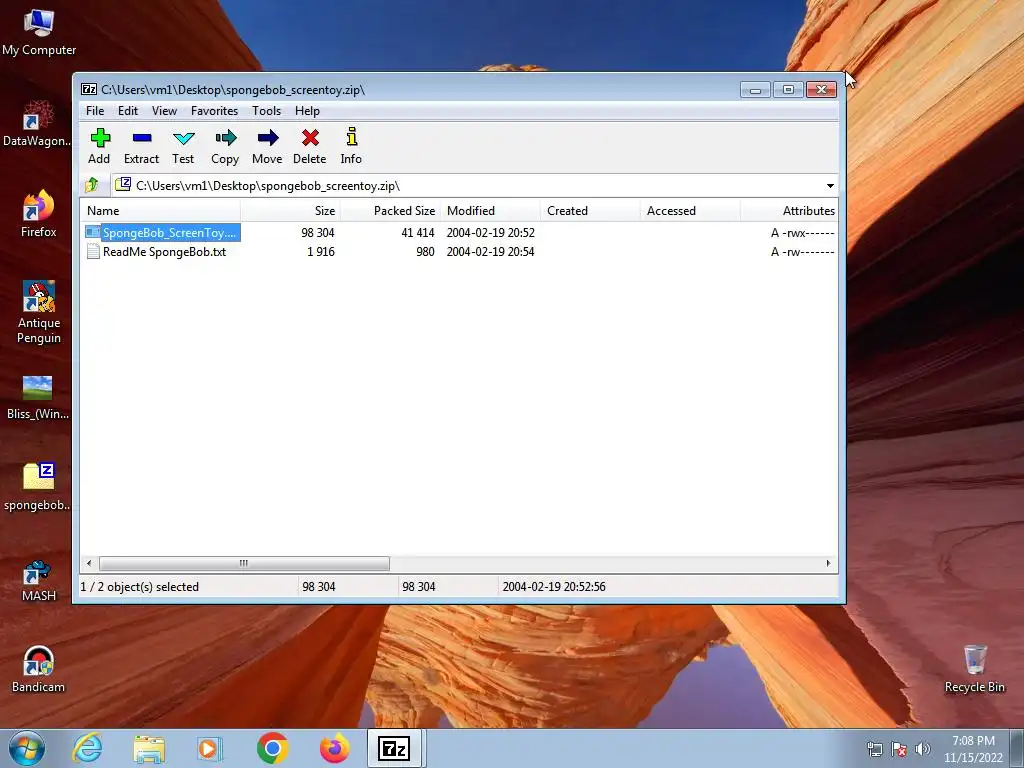
Task: Click the Firefox taskbar icon
Action: click(334, 748)
